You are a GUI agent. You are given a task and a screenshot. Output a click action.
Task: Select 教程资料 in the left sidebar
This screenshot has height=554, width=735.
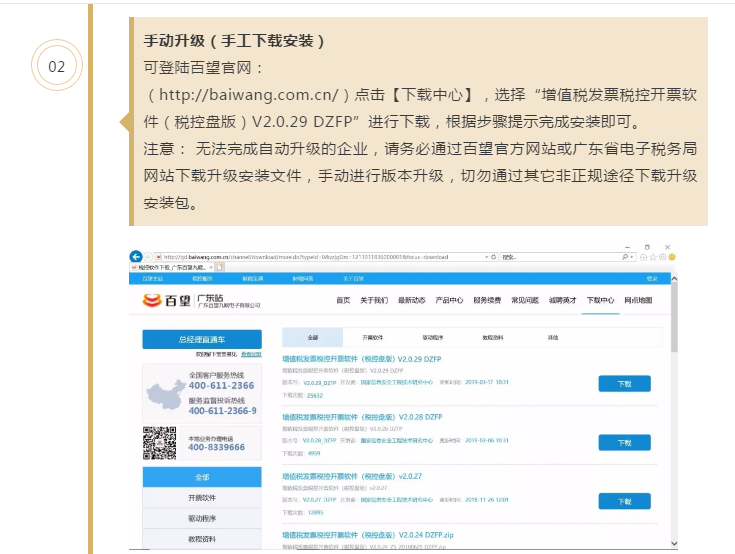click(x=202, y=539)
